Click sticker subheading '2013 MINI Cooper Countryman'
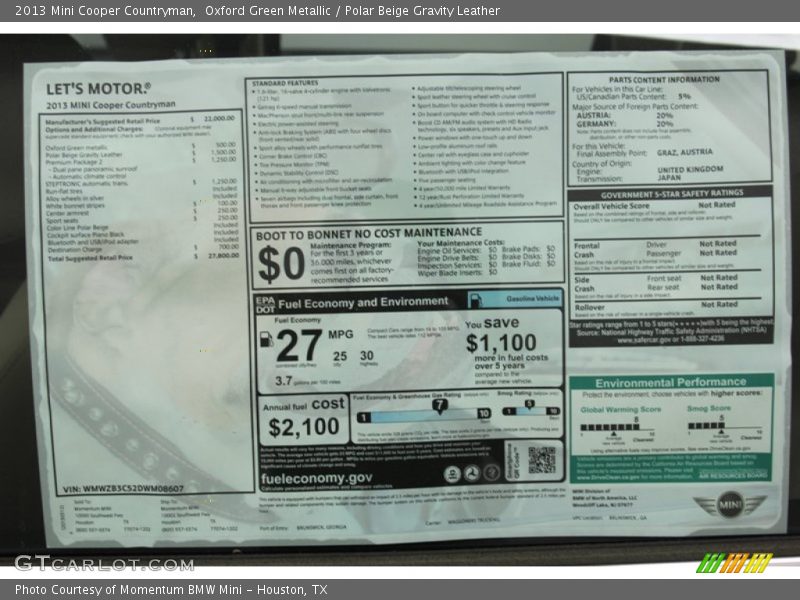Screen dimensions: 800x600 pos(111,105)
